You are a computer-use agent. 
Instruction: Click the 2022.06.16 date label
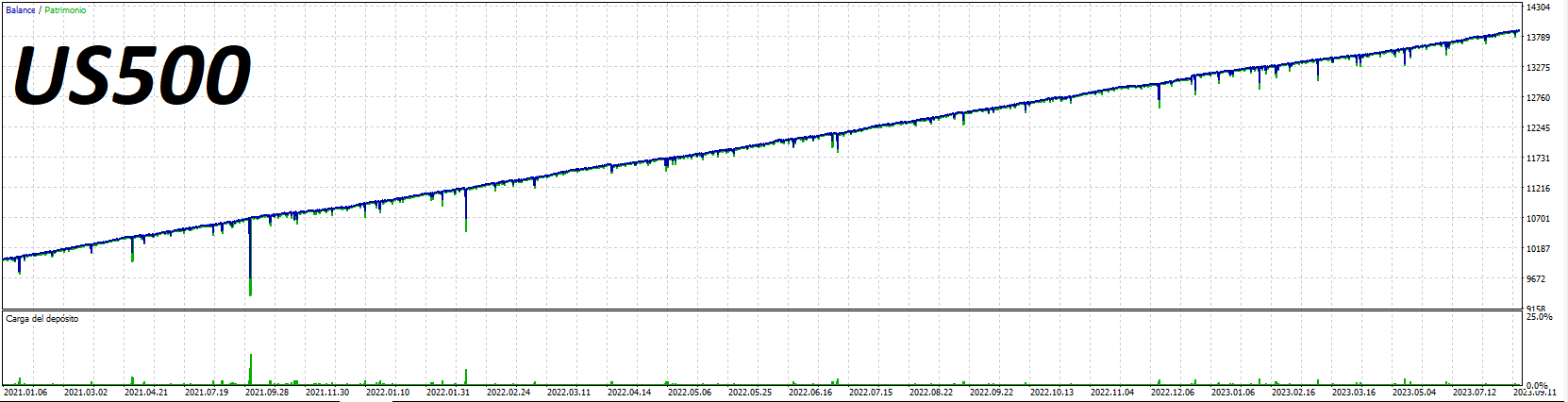810,393
